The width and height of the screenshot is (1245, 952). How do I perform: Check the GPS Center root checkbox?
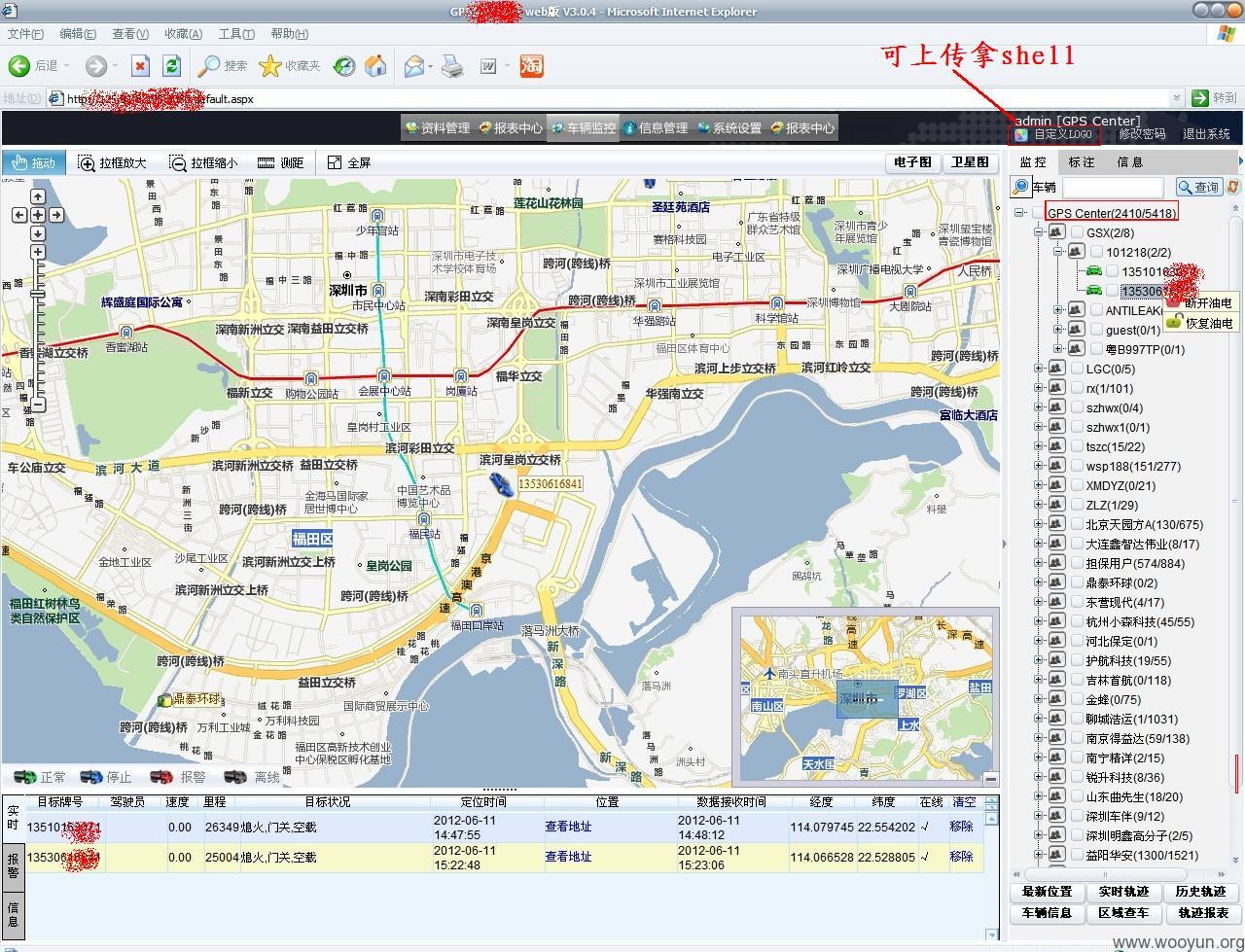1038,213
